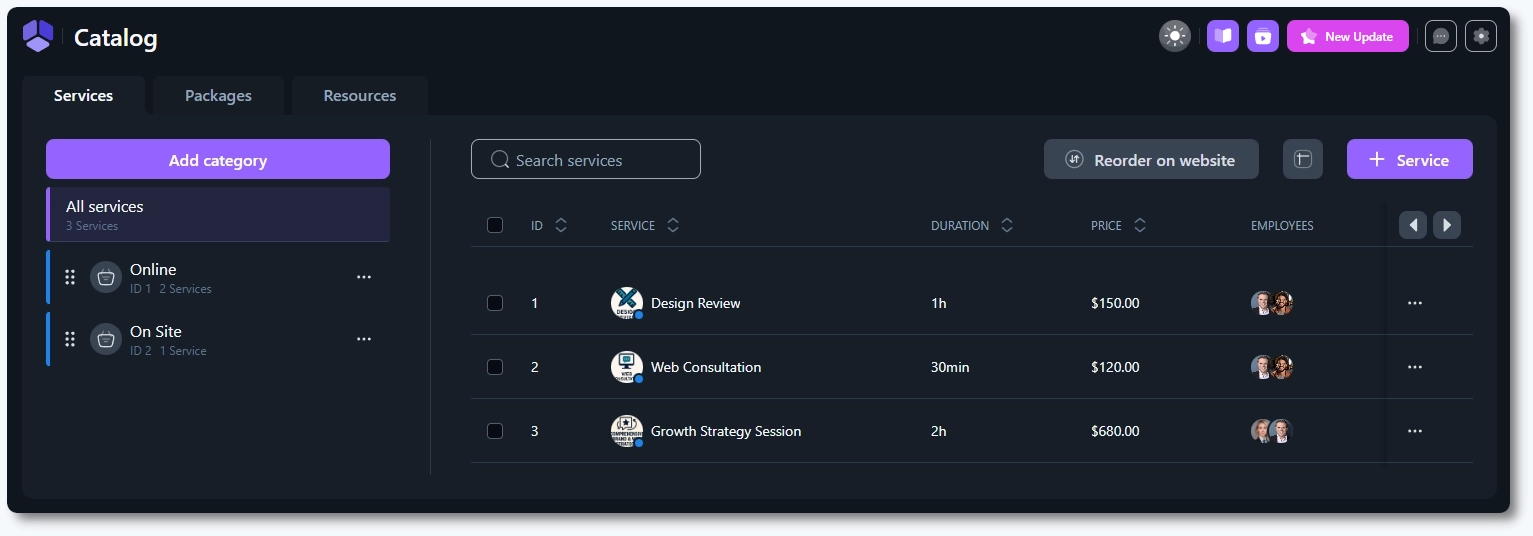Open options menu for Online category
1533x536 pixels.
coord(364,277)
